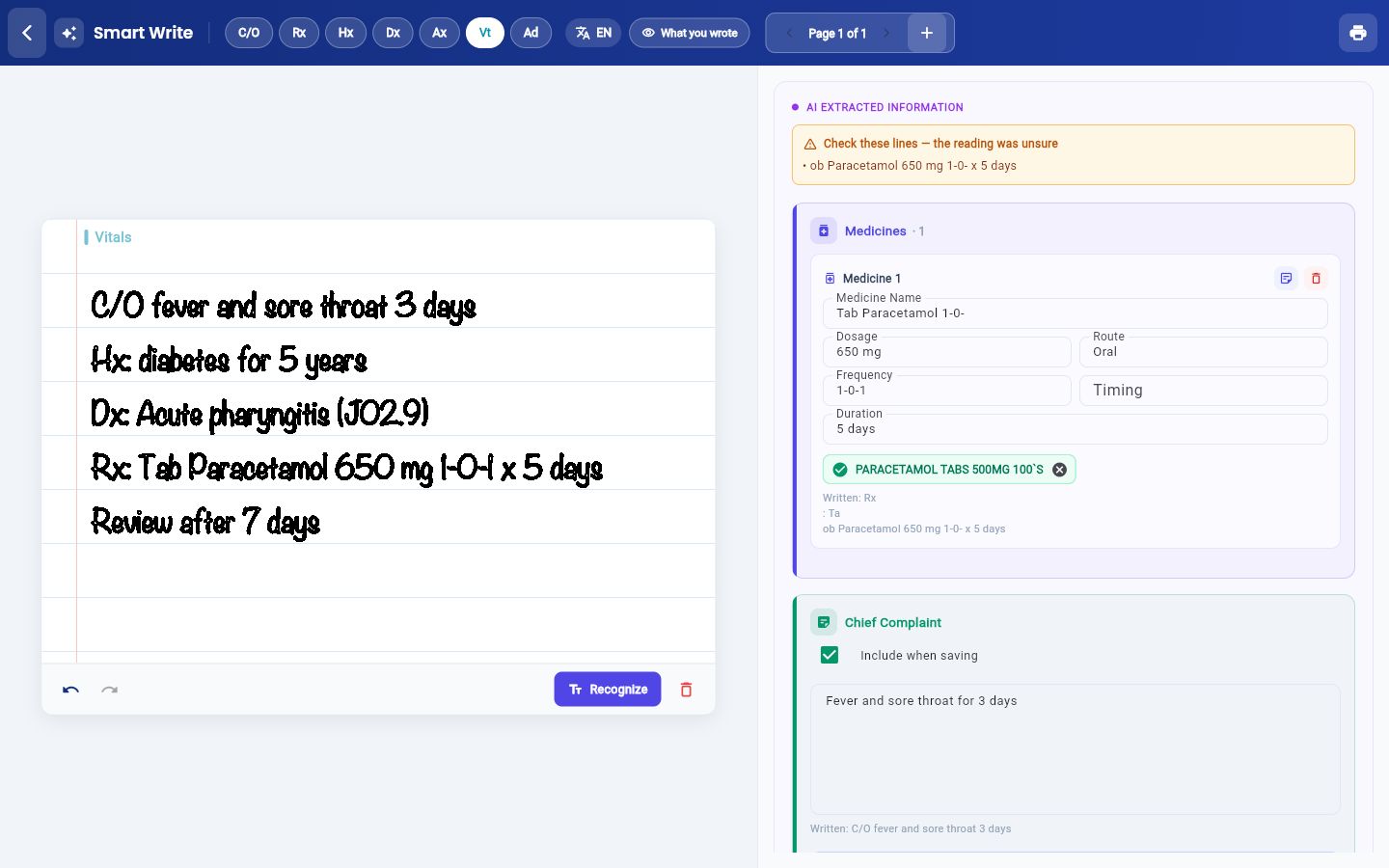
Task: Click the warning triangle icon
Action: click(810, 144)
